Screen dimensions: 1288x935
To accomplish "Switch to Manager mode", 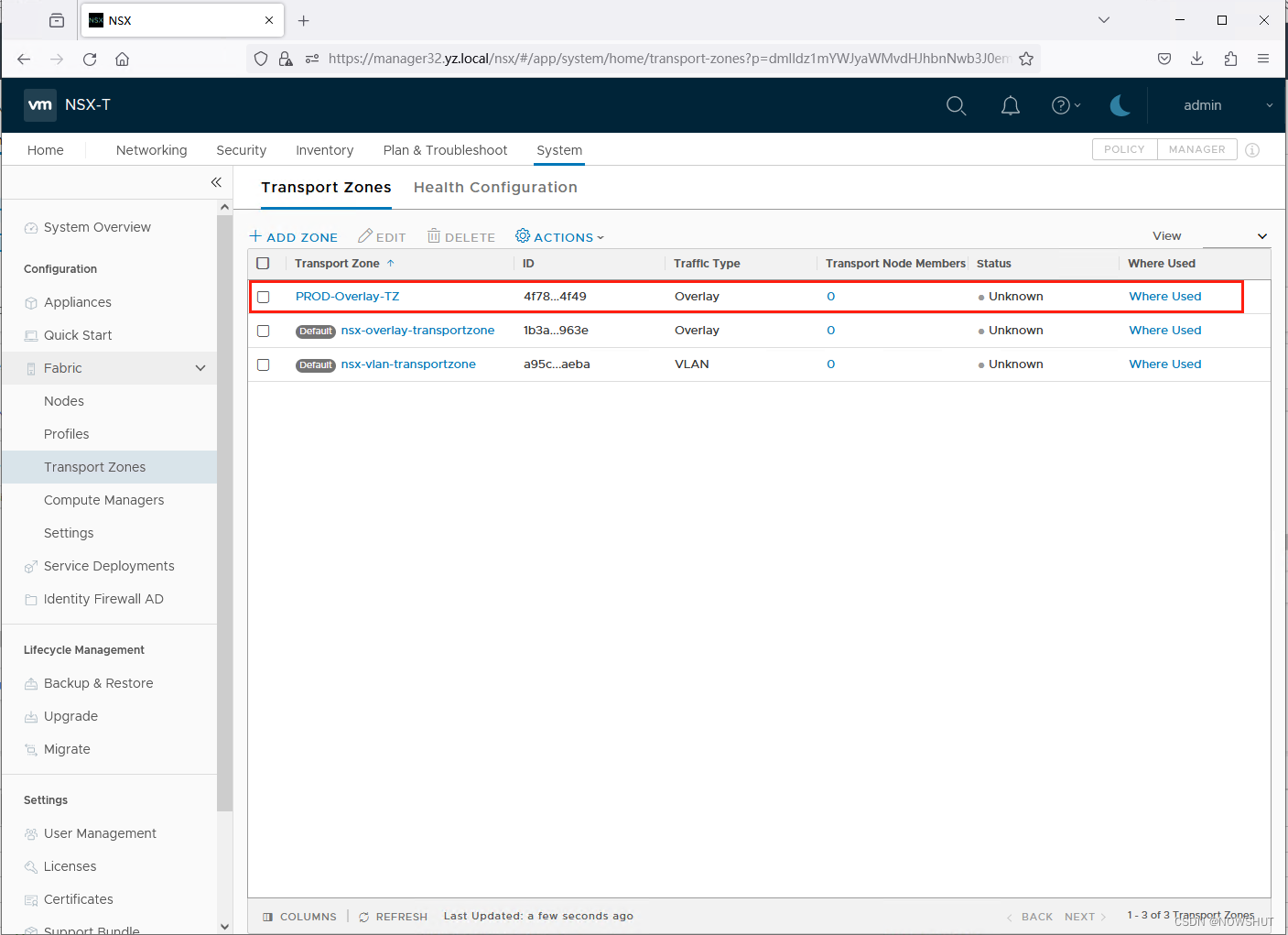I will pos(1196,149).
